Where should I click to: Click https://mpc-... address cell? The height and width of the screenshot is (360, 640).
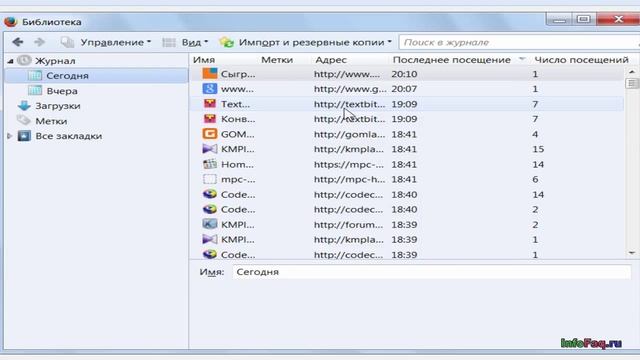coord(349,164)
